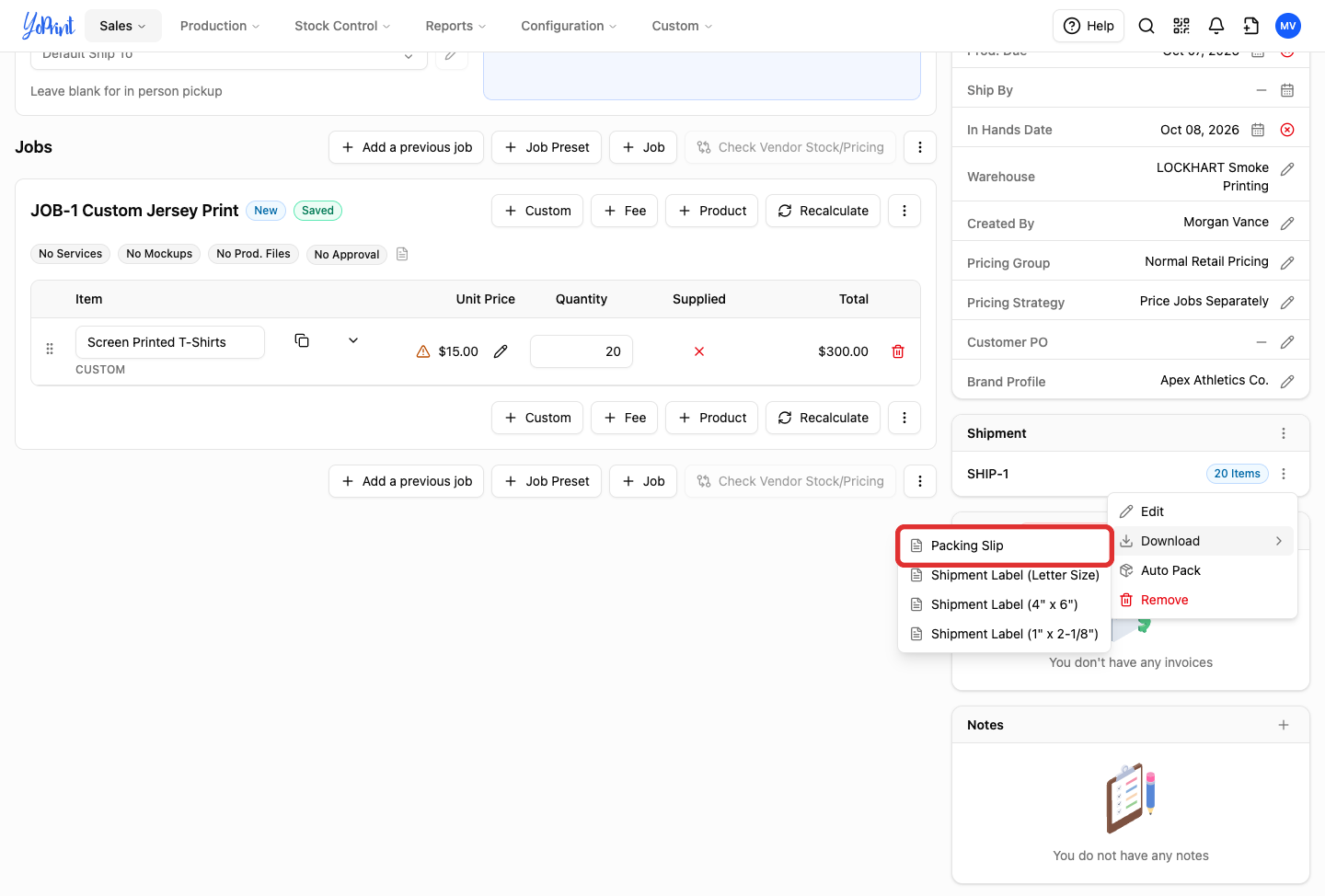Screen dimensions: 1325x896
Task: Open the QR code scanner icon
Action: click(x=1181, y=26)
